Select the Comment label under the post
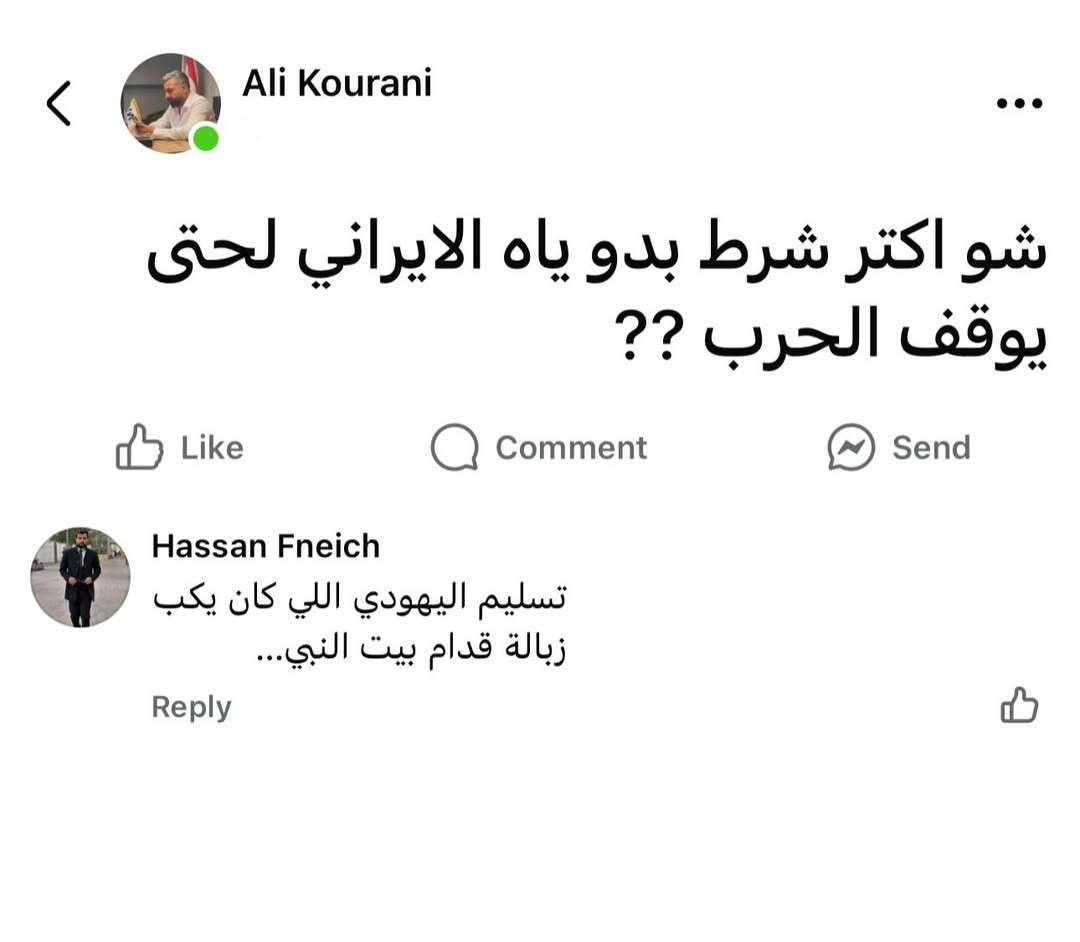The height and width of the screenshot is (942, 1080). [571, 447]
